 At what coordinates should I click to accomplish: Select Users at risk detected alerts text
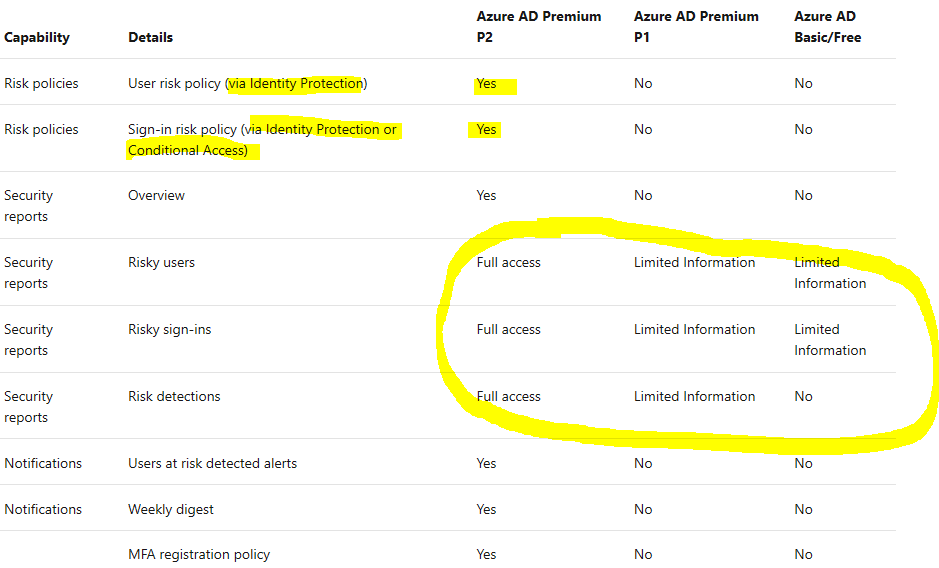(x=212, y=464)
